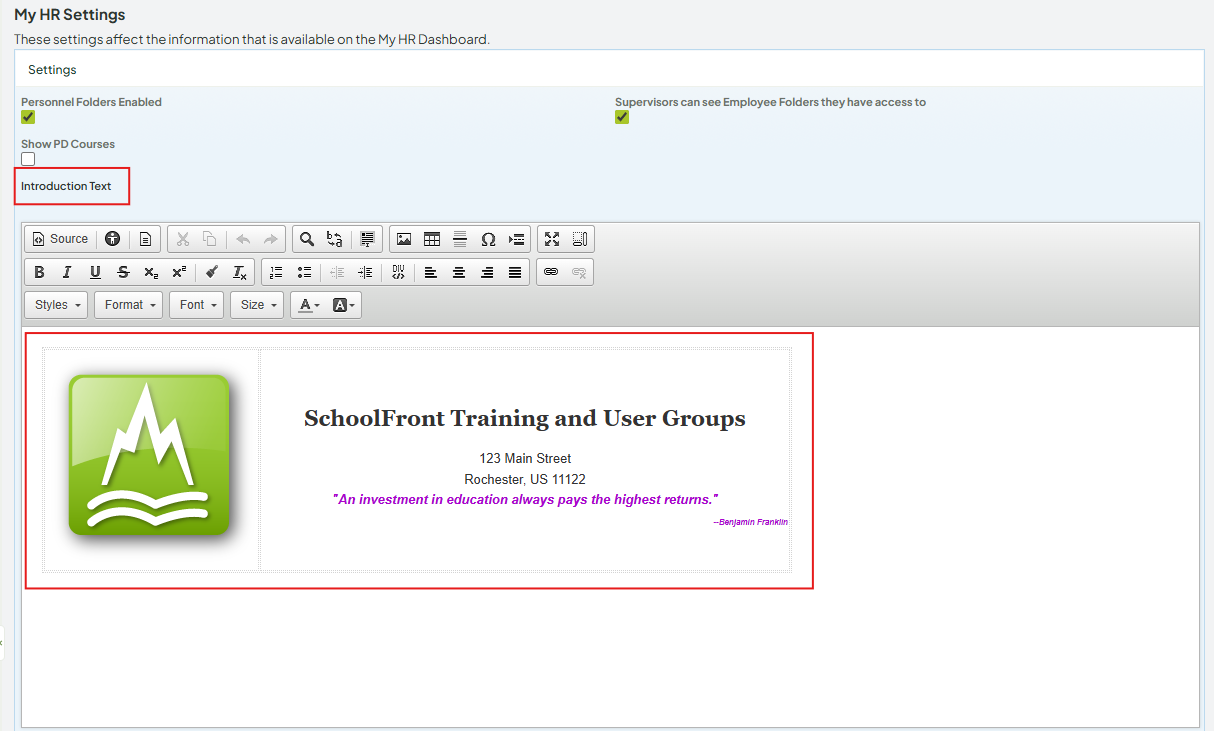Image resolution: width=1214 pixels, height=731 pixels.
Task: Align text to the left
Action: pyautogui.click(x=431, y=272)
